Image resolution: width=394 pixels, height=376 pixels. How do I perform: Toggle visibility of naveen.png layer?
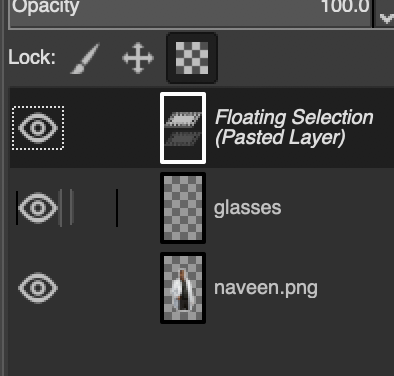[x=38, y=288]
